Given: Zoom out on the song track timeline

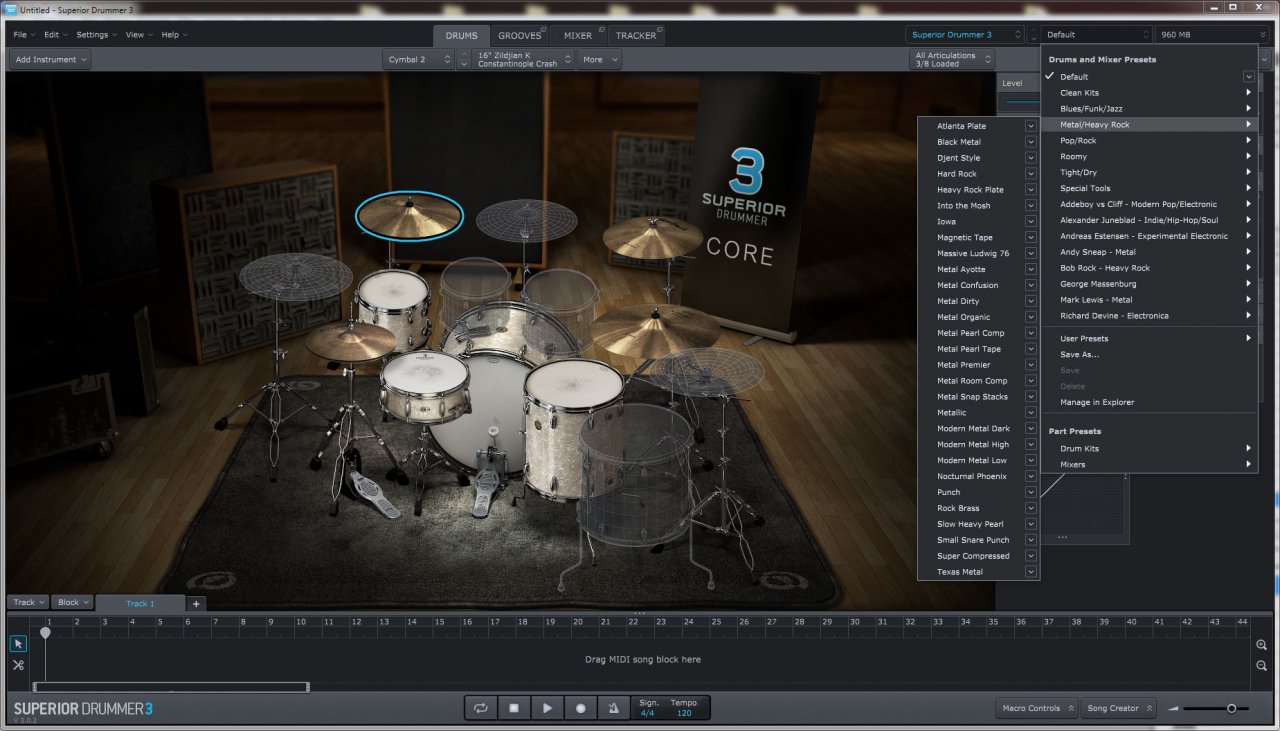Looking at the screenshot, I should click(1262, 666).
